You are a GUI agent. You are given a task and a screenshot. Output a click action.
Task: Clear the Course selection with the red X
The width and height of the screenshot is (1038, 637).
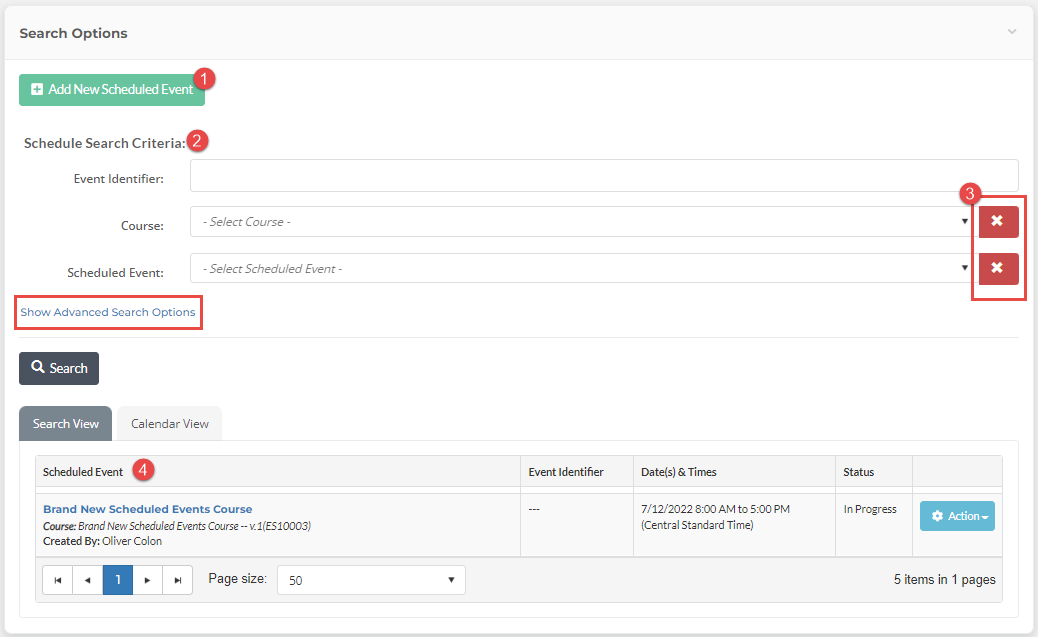[x=998, y=221]
